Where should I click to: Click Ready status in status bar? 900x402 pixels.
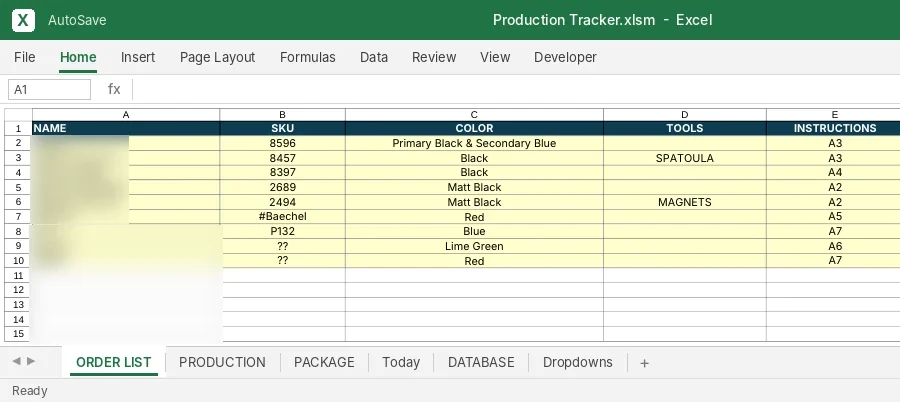pyautogui.click(x=30, y=391)
